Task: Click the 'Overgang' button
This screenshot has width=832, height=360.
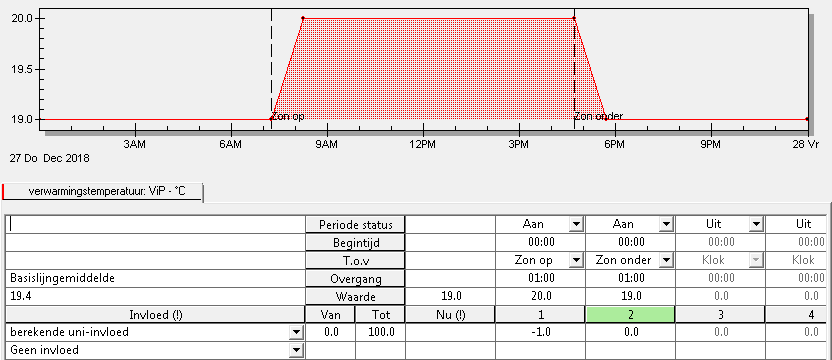Action: [x=356, y=279]
